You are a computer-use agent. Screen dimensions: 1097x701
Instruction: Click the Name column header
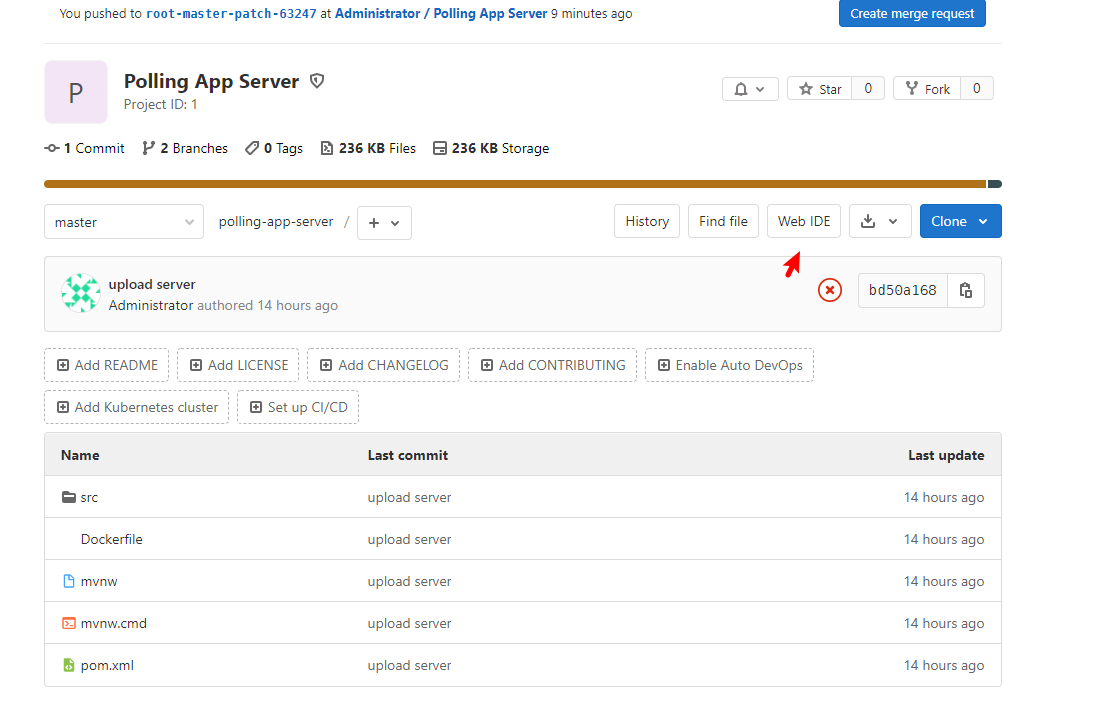pyautogui.click(x=80, y=455)
